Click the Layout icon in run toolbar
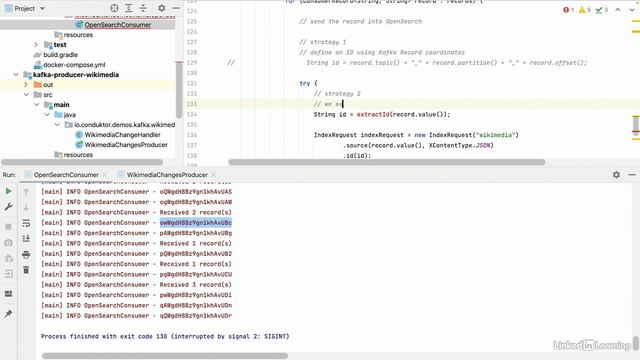Screen dimensions: 640x360 coord(9,294)
